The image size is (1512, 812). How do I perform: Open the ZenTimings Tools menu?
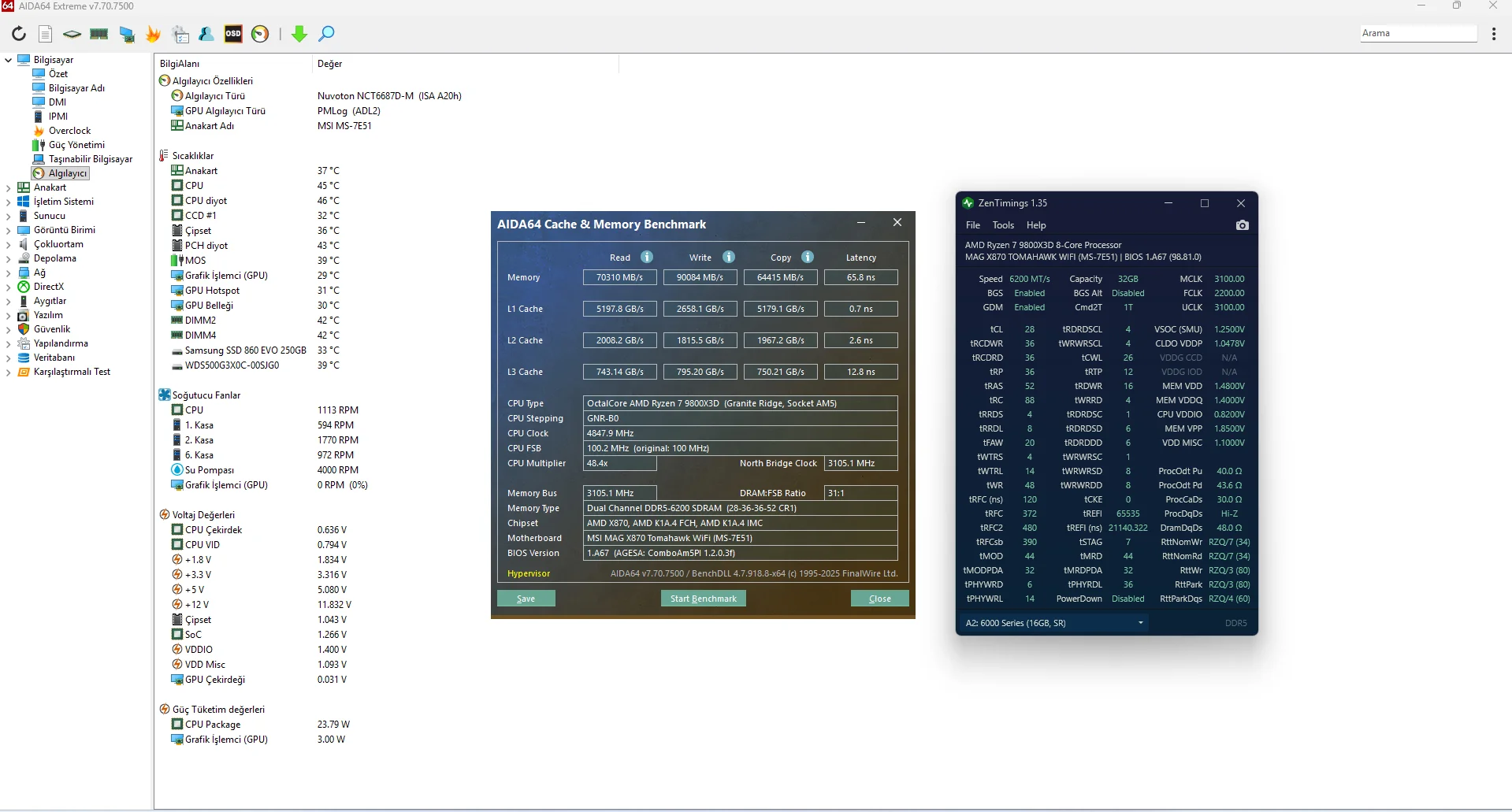pos(1003,225)
